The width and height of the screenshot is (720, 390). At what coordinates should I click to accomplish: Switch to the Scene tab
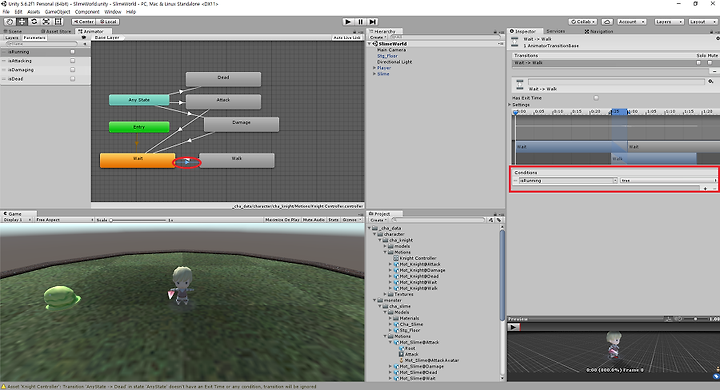[12, 31]
